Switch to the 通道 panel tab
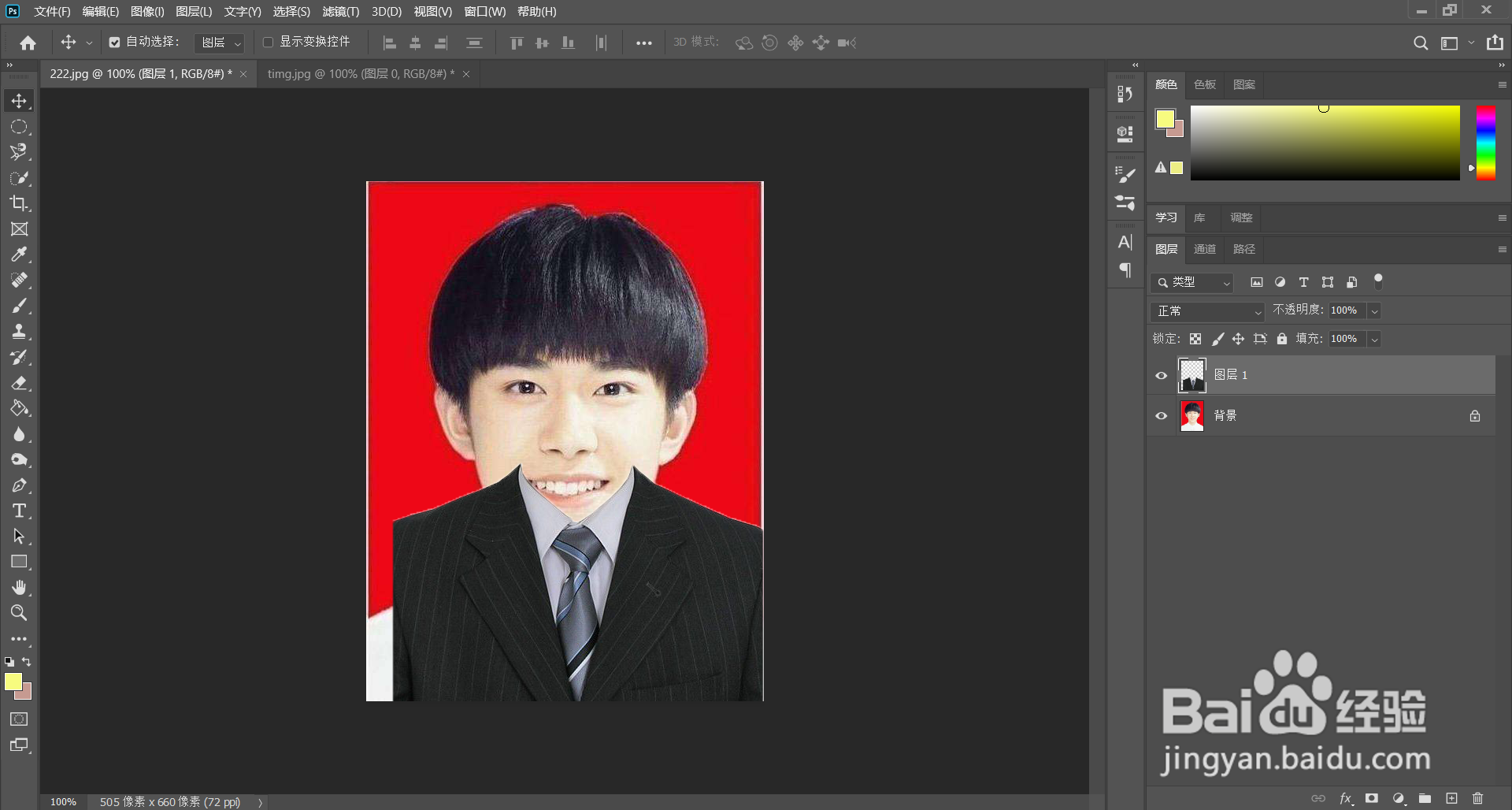1512x810 pixels. [1204, 249]
